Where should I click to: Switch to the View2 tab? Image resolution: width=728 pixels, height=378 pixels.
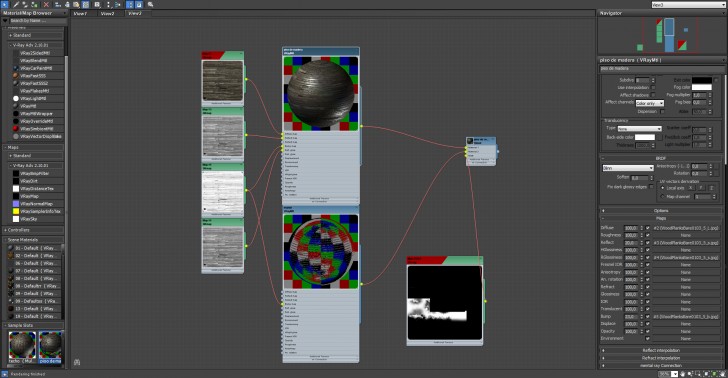(108, 13)
